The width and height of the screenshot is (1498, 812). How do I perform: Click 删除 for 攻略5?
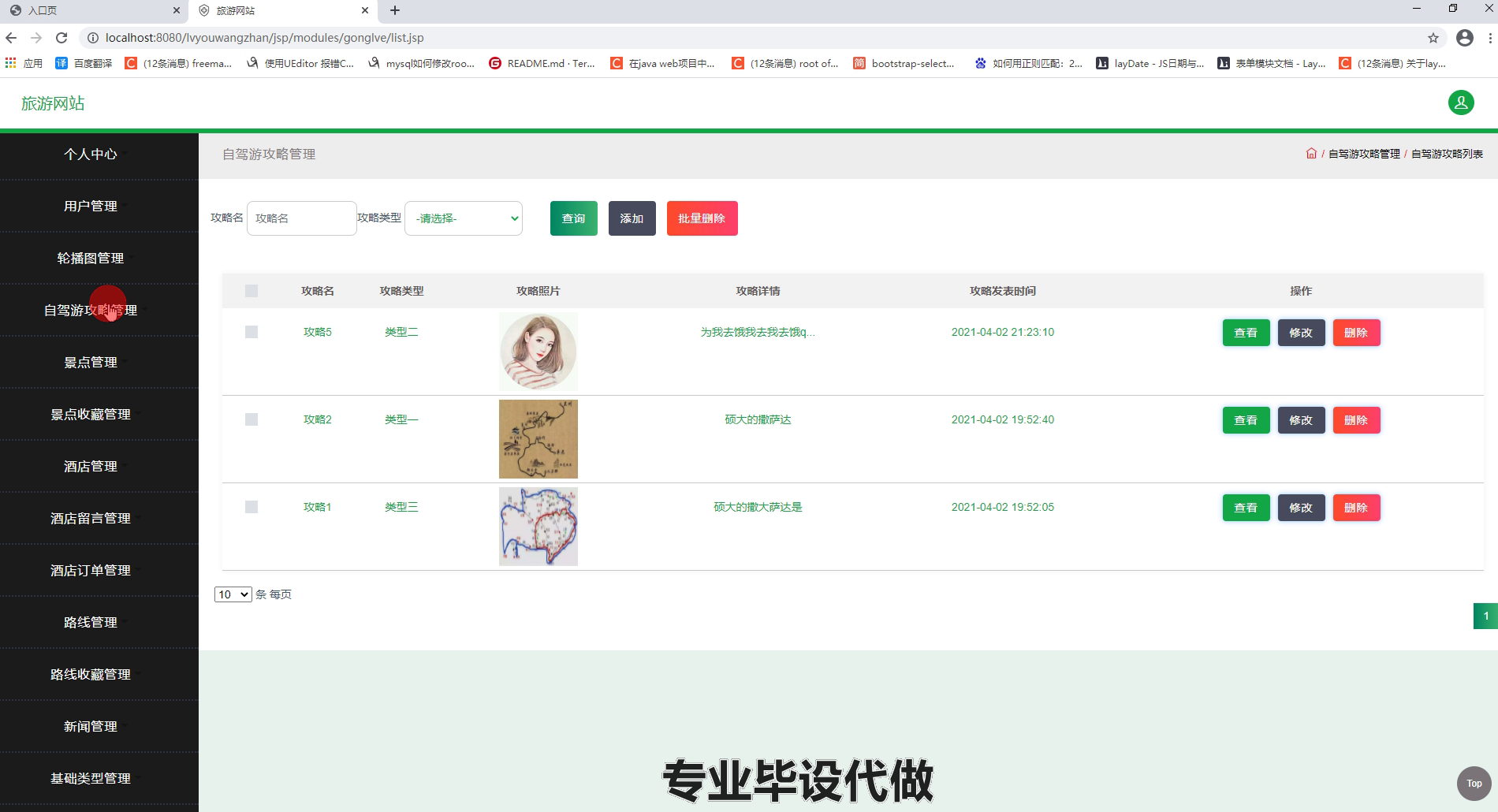pyautogui.click(x=1357, y=333)
